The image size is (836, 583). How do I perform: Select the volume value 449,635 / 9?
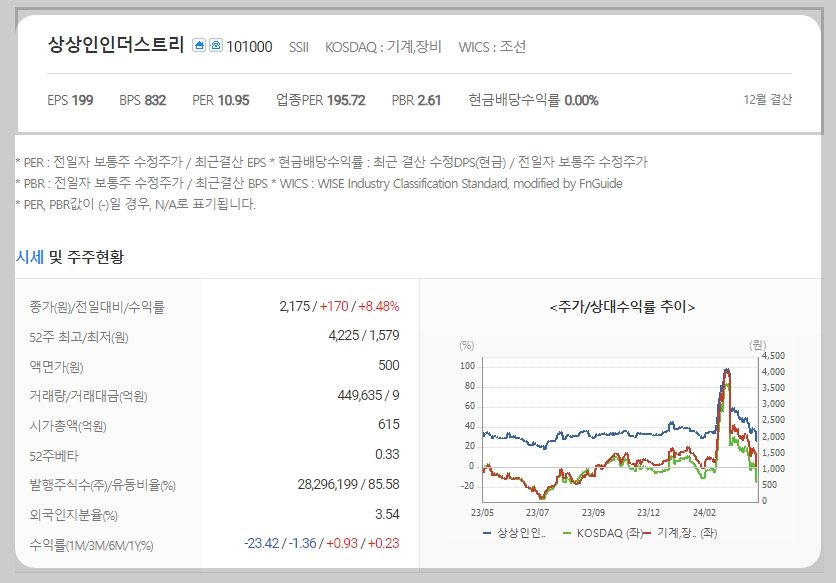[x=368, y=395]
